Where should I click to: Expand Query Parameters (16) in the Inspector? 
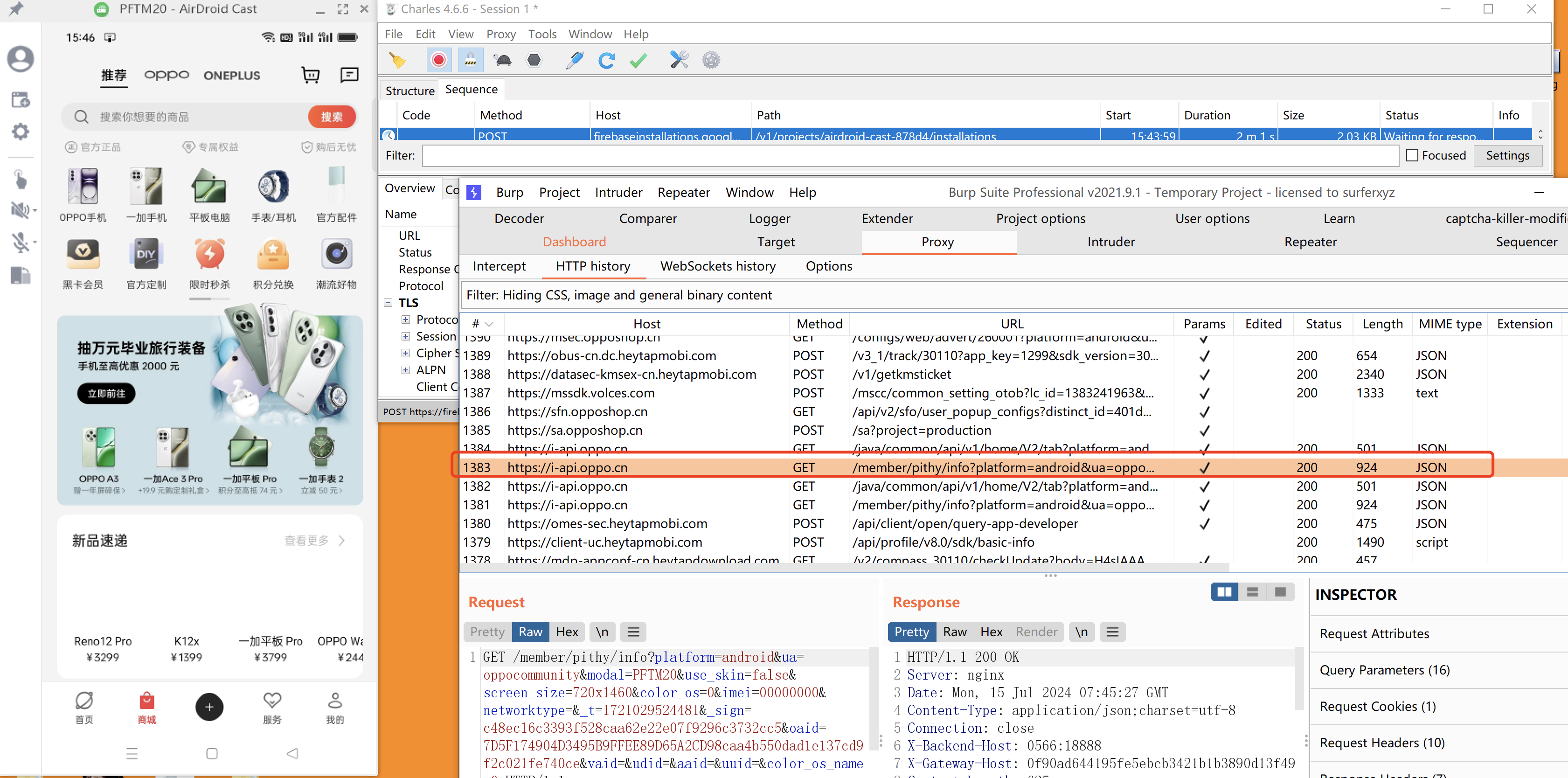pos(1384,670)
